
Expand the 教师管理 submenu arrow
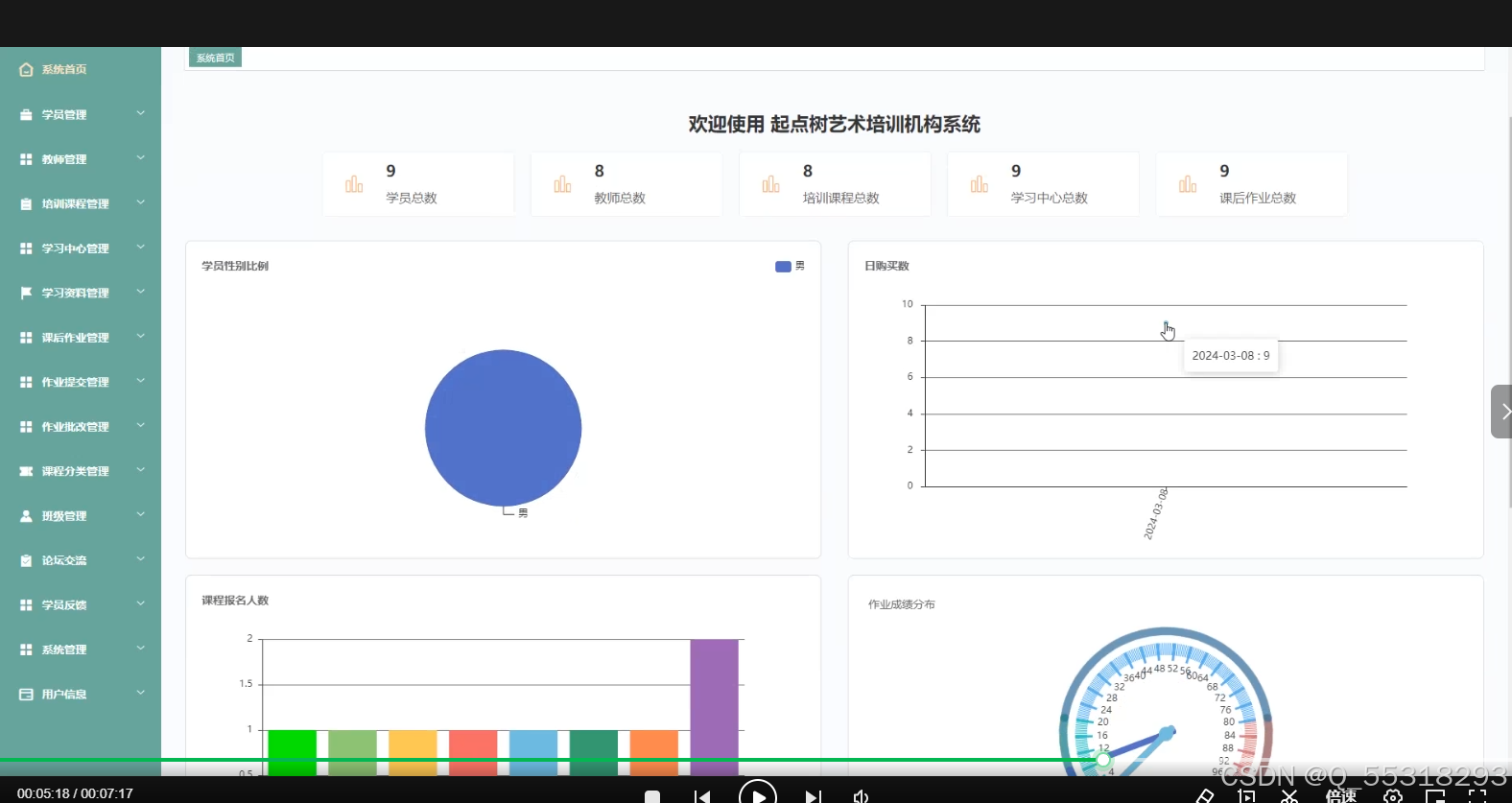(x=141, y=158)
